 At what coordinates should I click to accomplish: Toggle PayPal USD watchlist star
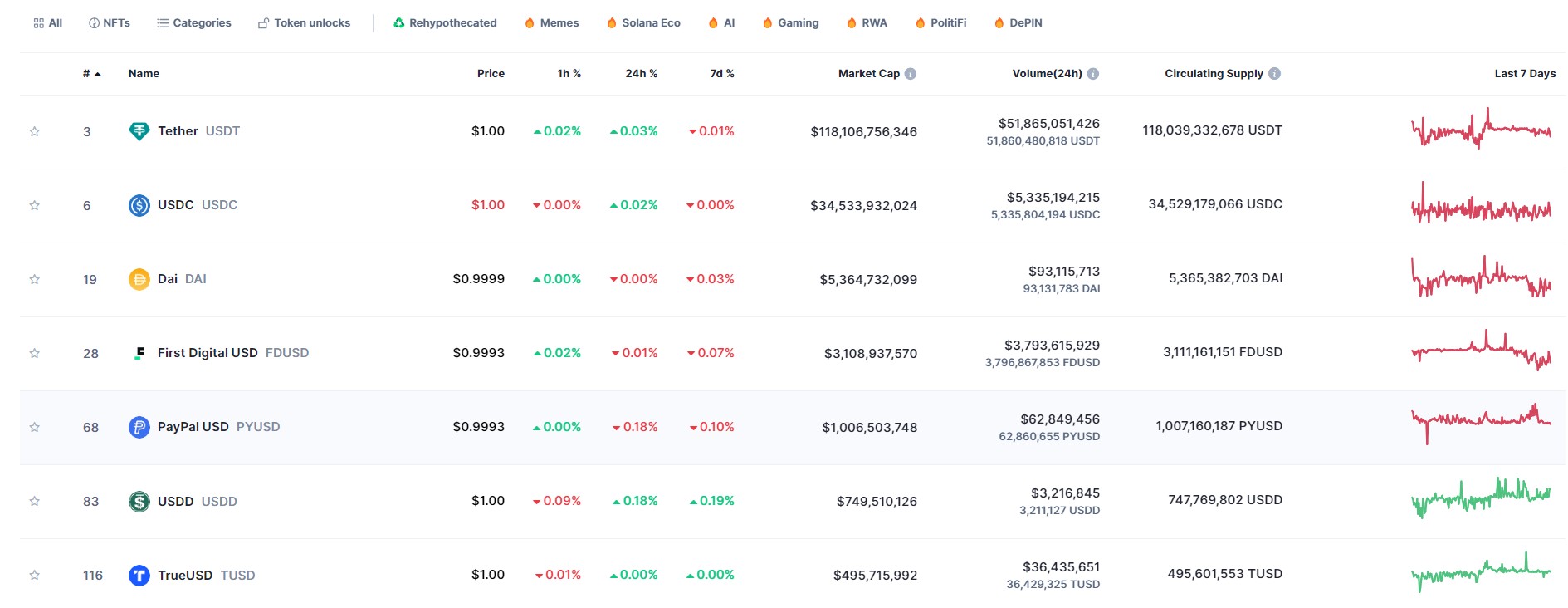pos(35,427)
